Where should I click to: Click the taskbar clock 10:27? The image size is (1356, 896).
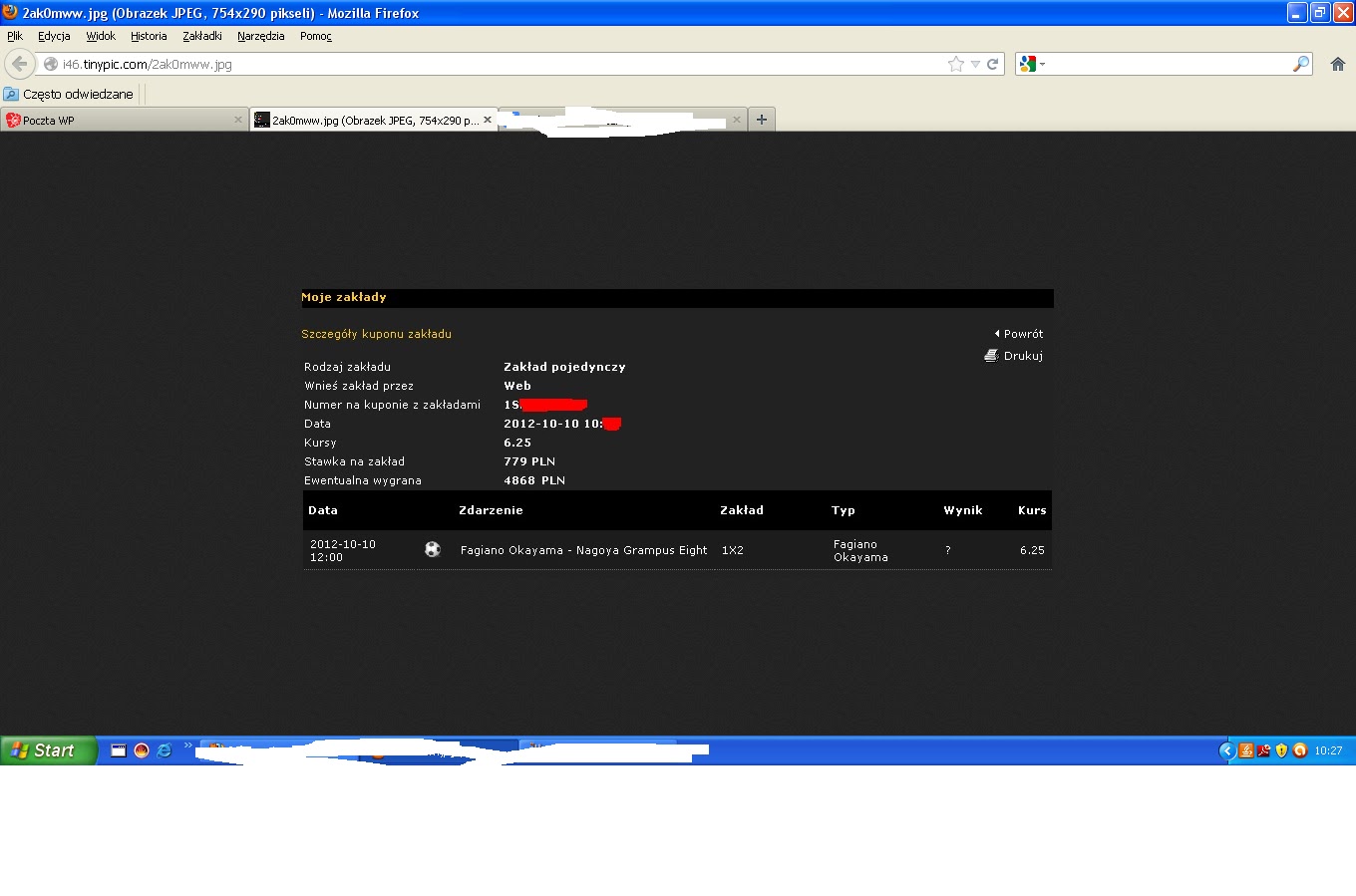coord(1328,750)
